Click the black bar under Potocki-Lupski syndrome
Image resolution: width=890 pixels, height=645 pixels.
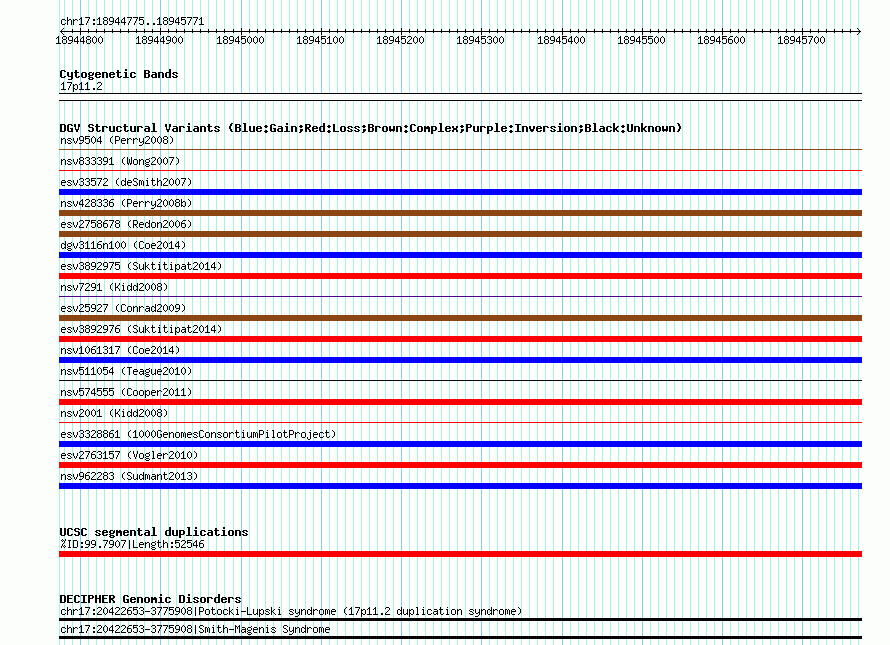point(460,619)
